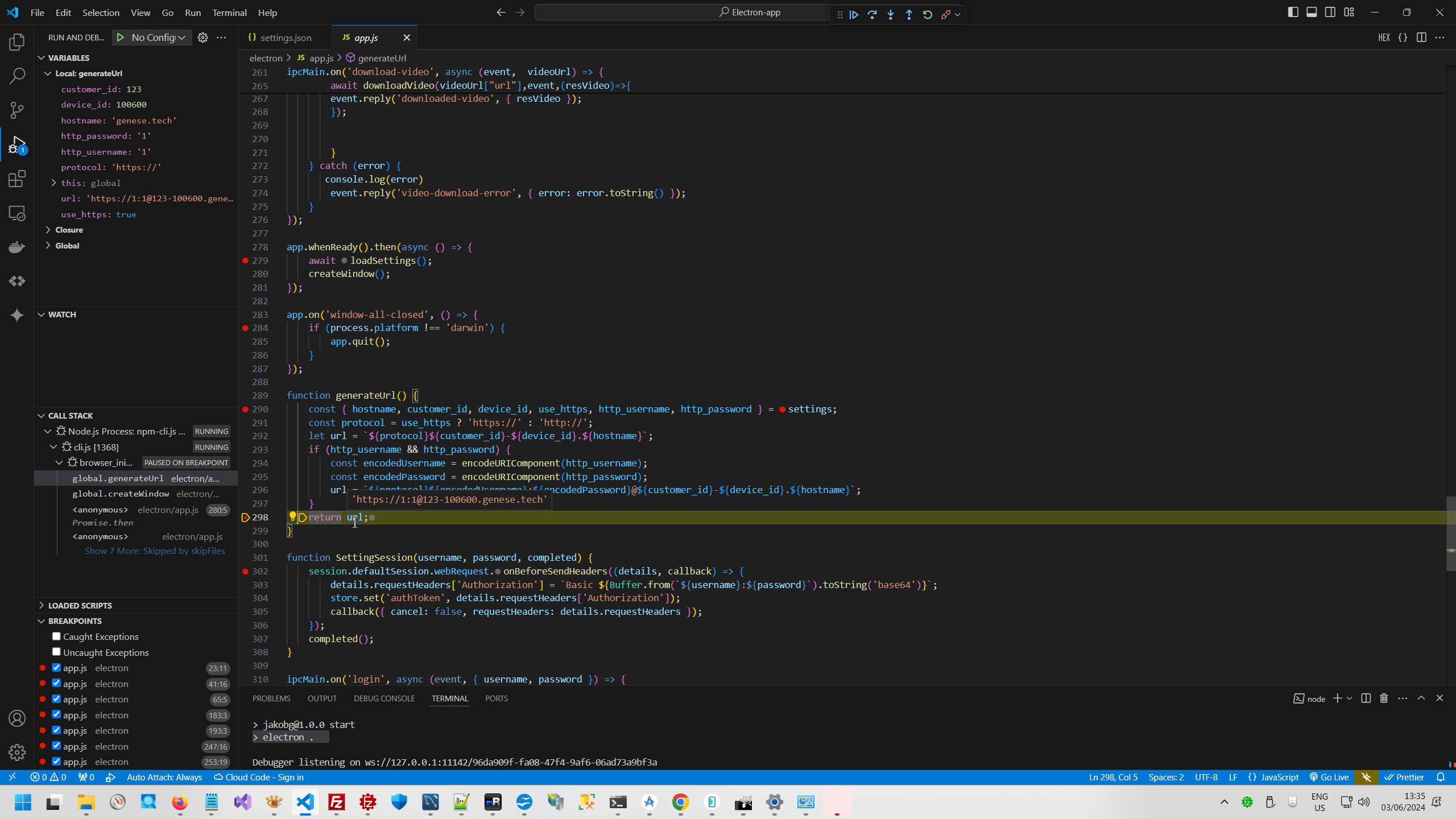This screenshot has width=1456, height=819.
Task: Click Show 7 More skipped frames link
Action: click(x=155, y=551)
